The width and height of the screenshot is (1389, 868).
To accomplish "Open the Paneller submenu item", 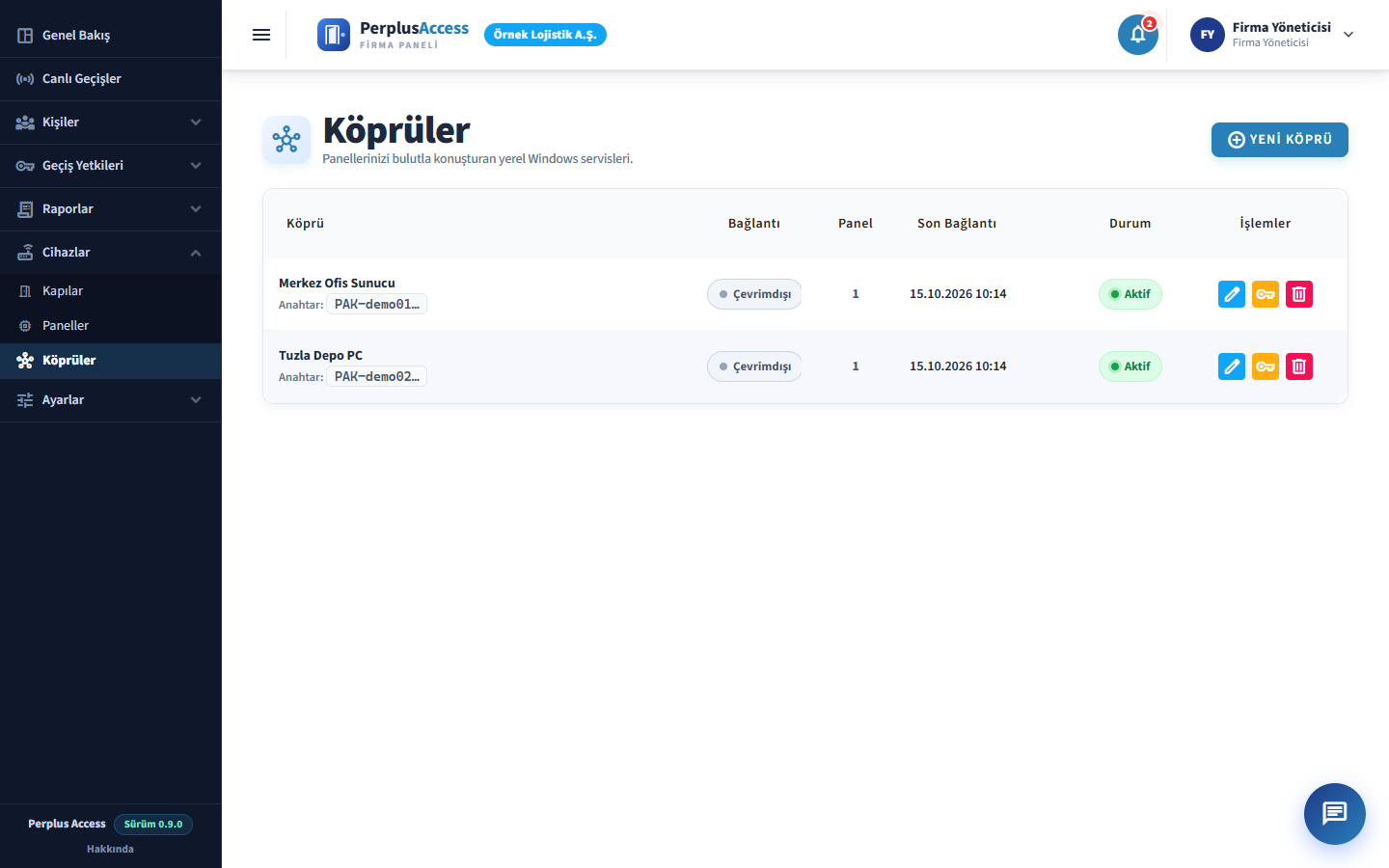I will point(111,326).
